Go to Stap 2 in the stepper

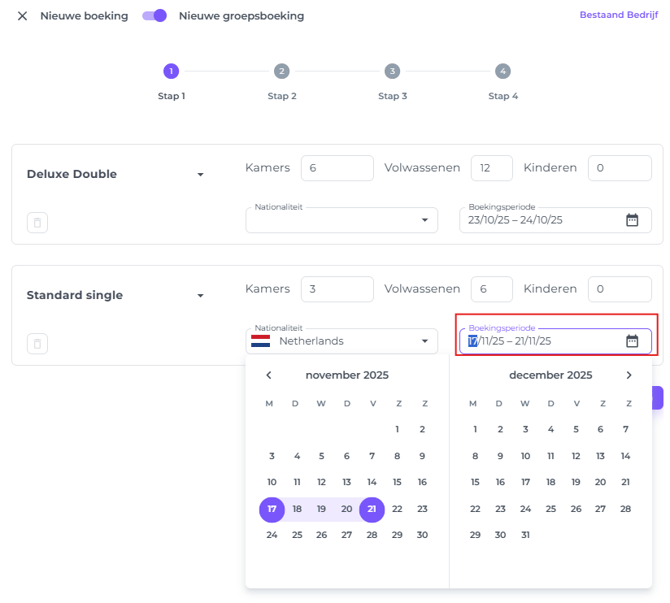coord(282,71)
